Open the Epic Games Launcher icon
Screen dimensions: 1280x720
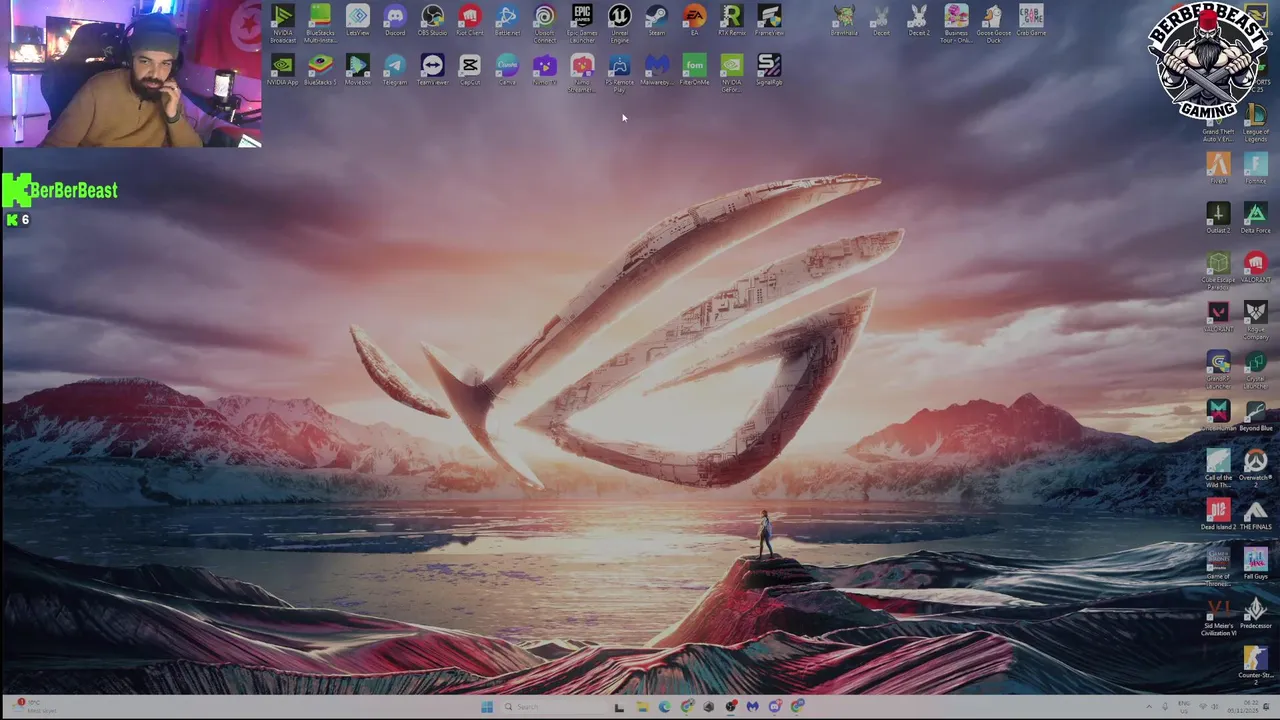click(582, 23)
